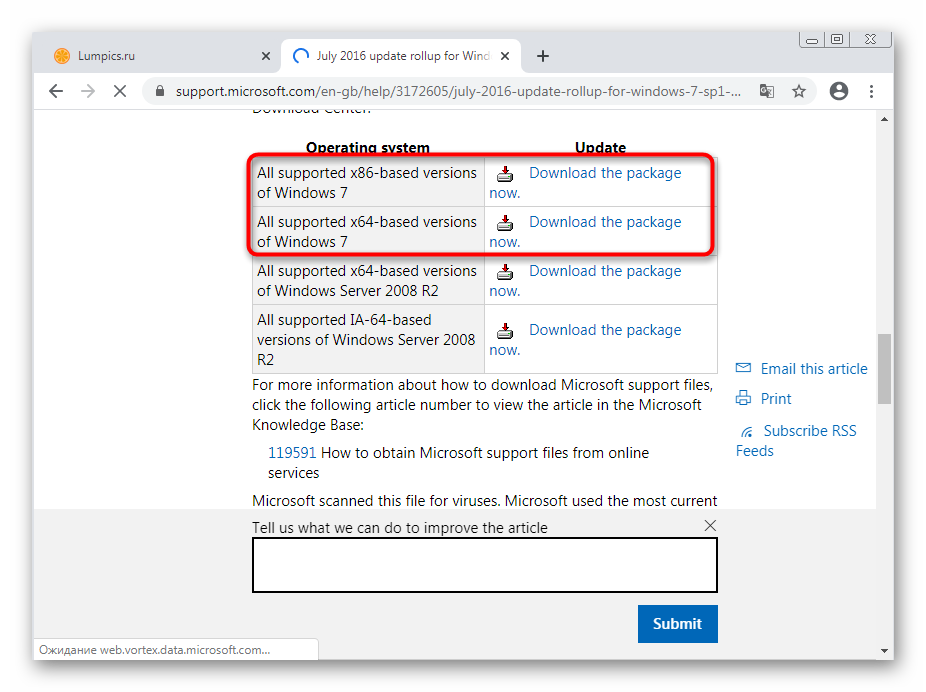Click download icon for x86 Windows 7

504,174
